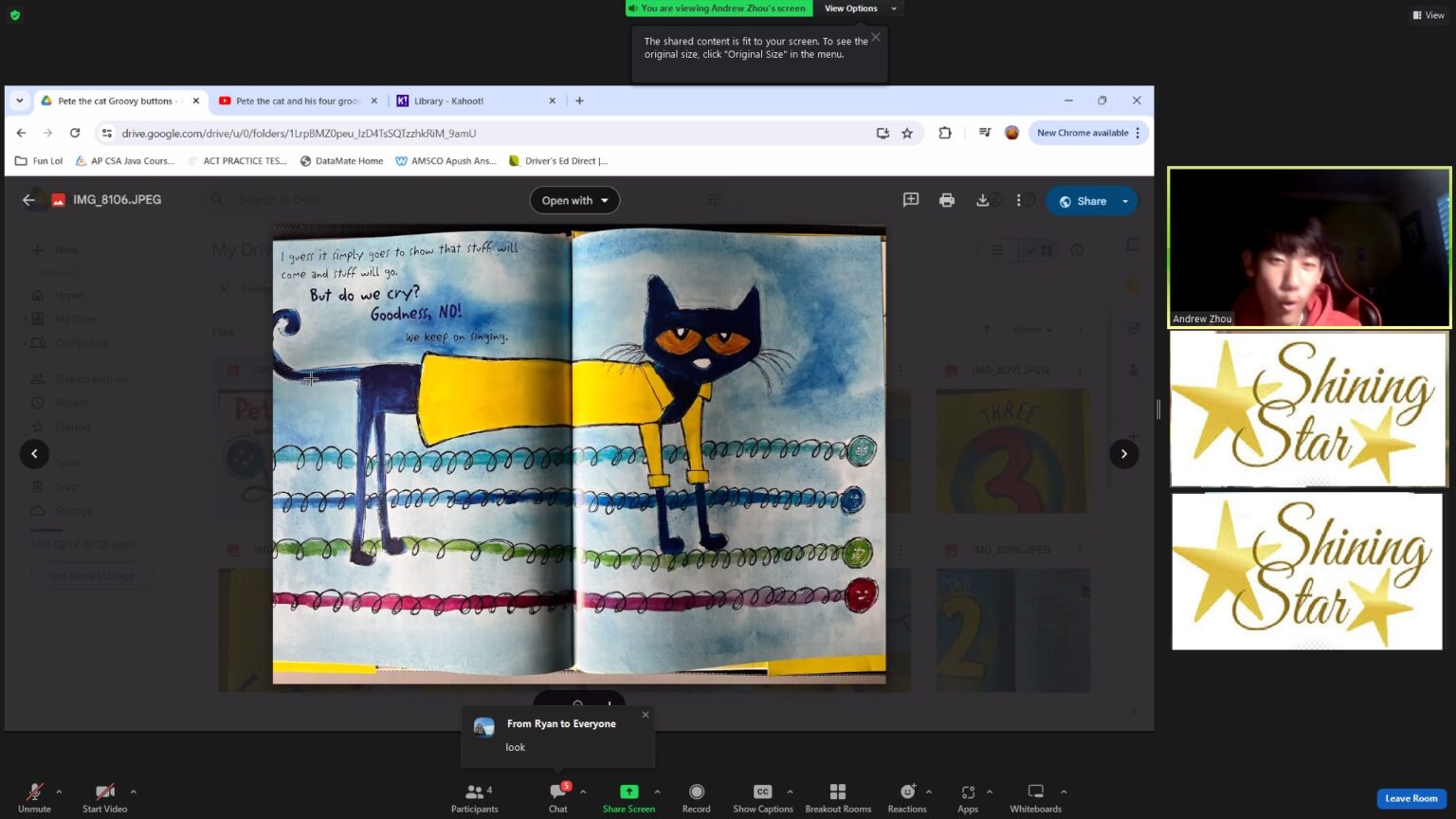Viewport: 1456px width, 819px height.
Task: Start recording with the Record button
Action: point(696,797)
